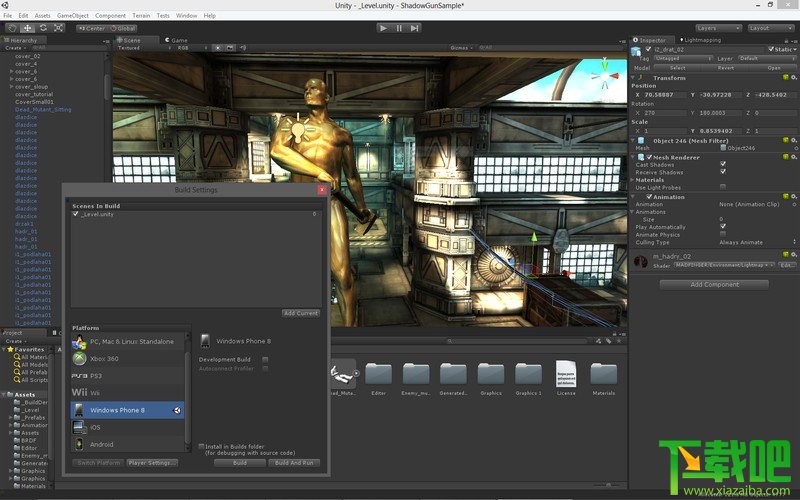This screenshot has width=800, height=500.
Task: Click the Build And Run button
Action: [x=294, y=463]
